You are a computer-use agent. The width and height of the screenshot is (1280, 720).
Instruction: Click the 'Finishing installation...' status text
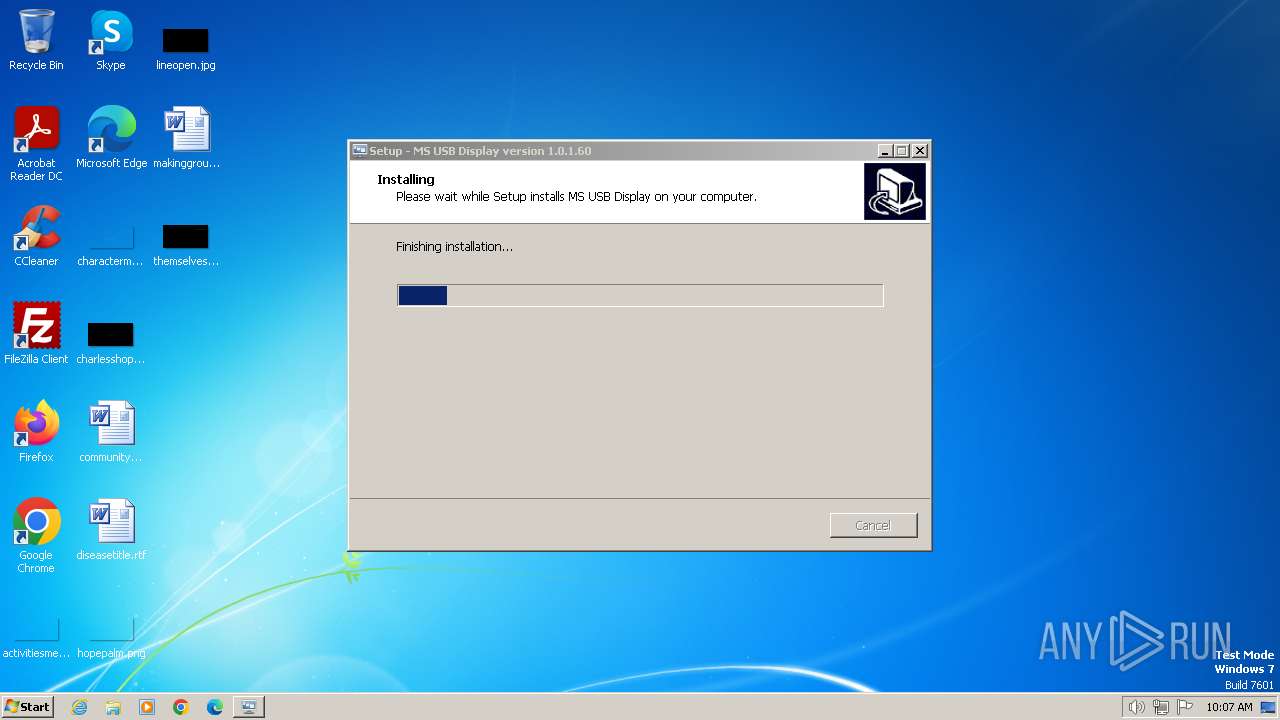pos(454,247)
